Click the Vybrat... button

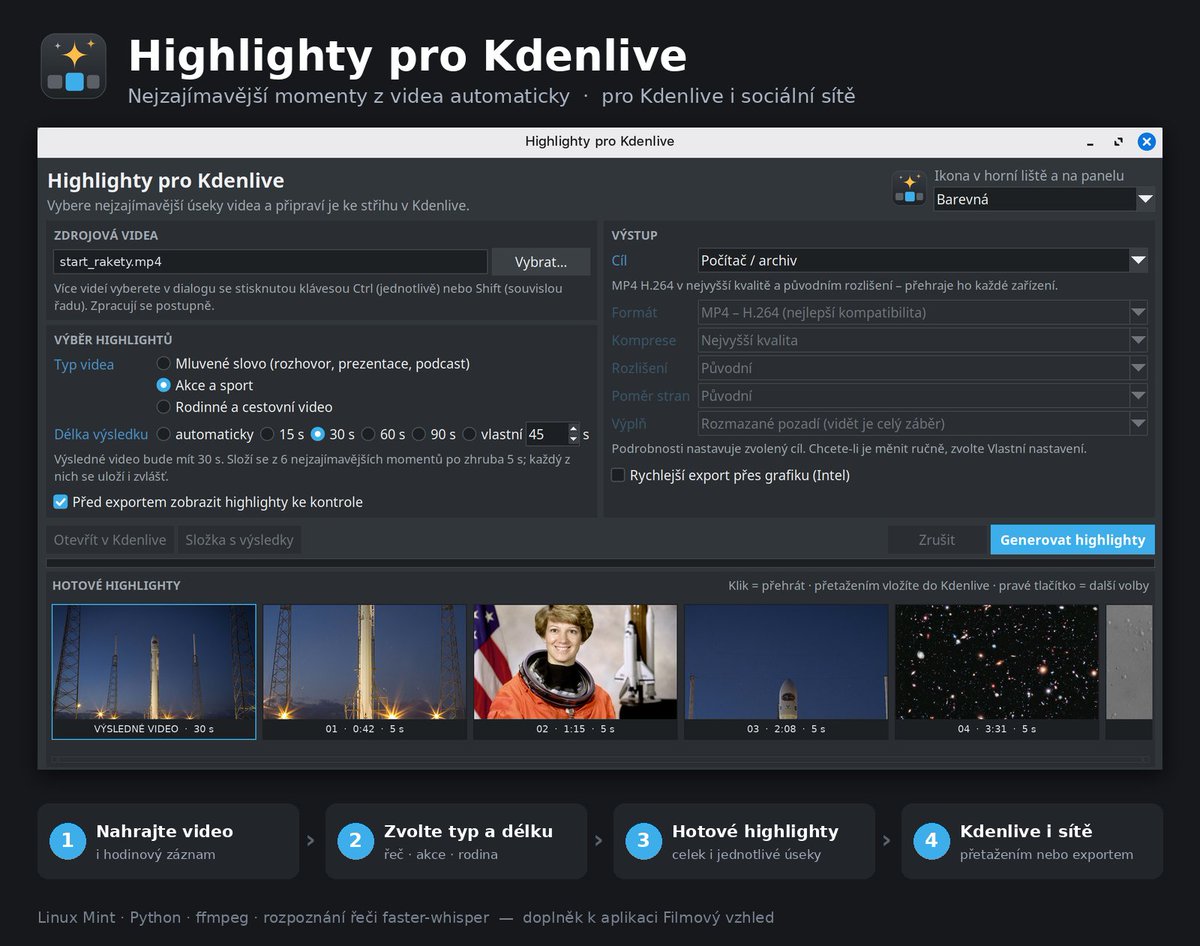[540, 262]
